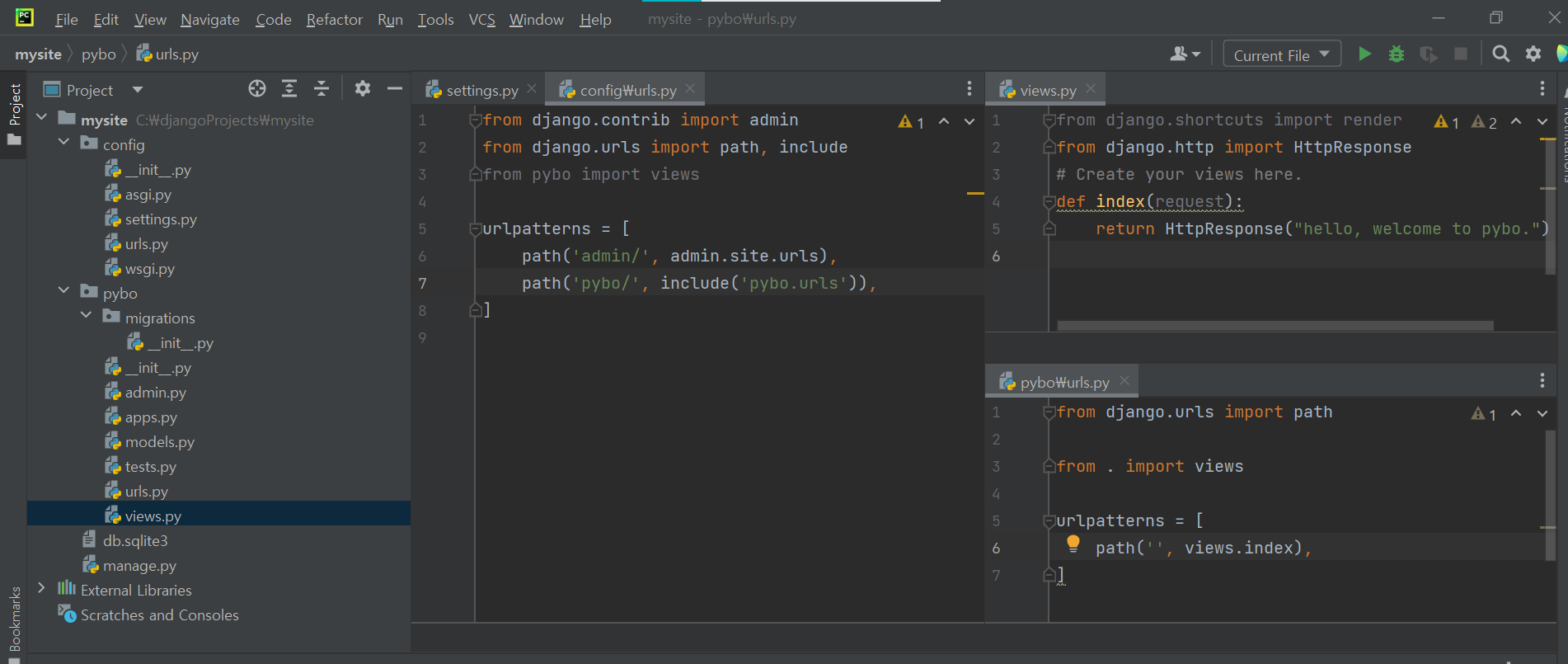
Task: Close the settings.py tab
Action: [532, 88]
